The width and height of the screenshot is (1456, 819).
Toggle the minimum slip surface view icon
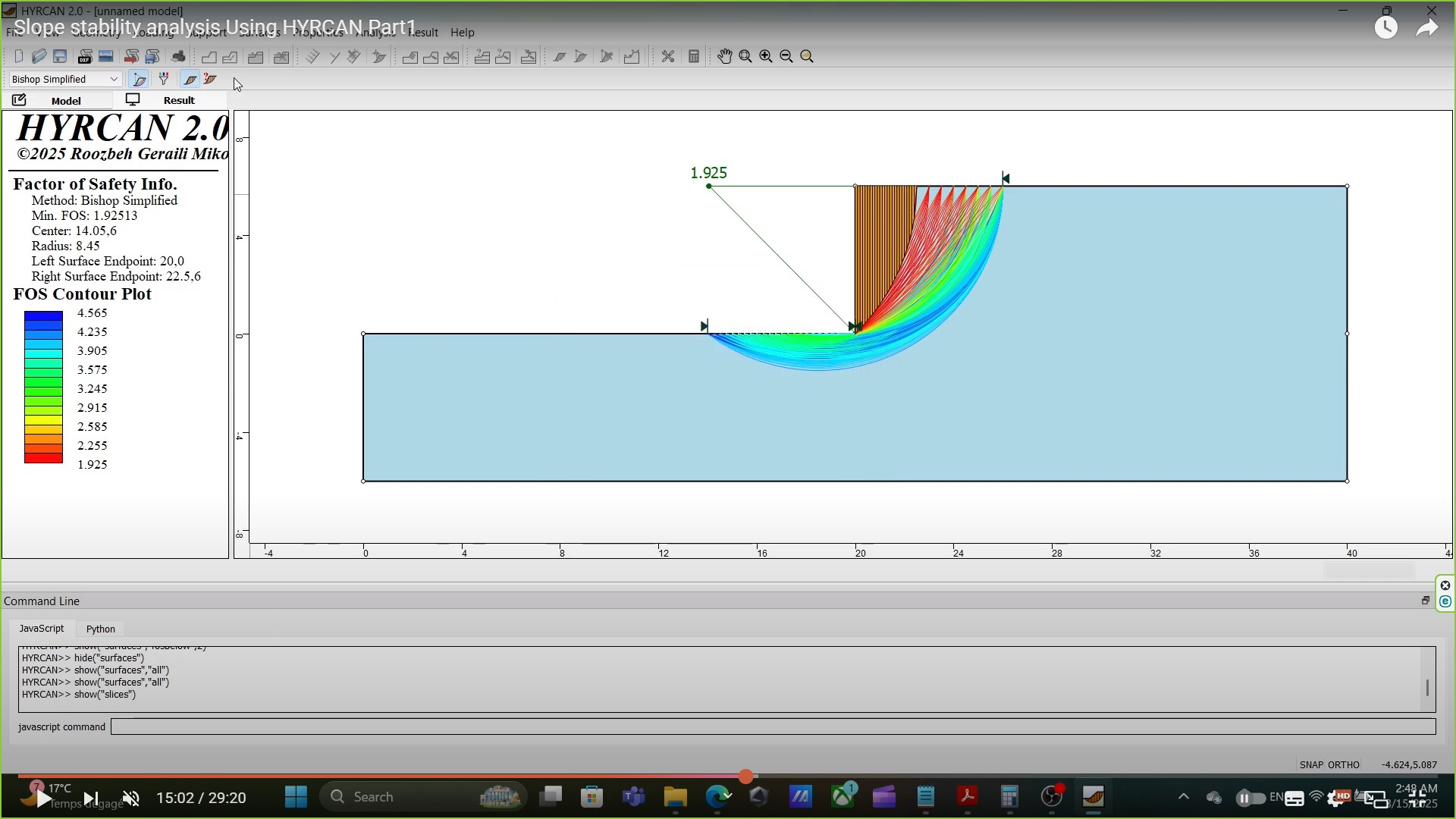[x=139, y=79]
